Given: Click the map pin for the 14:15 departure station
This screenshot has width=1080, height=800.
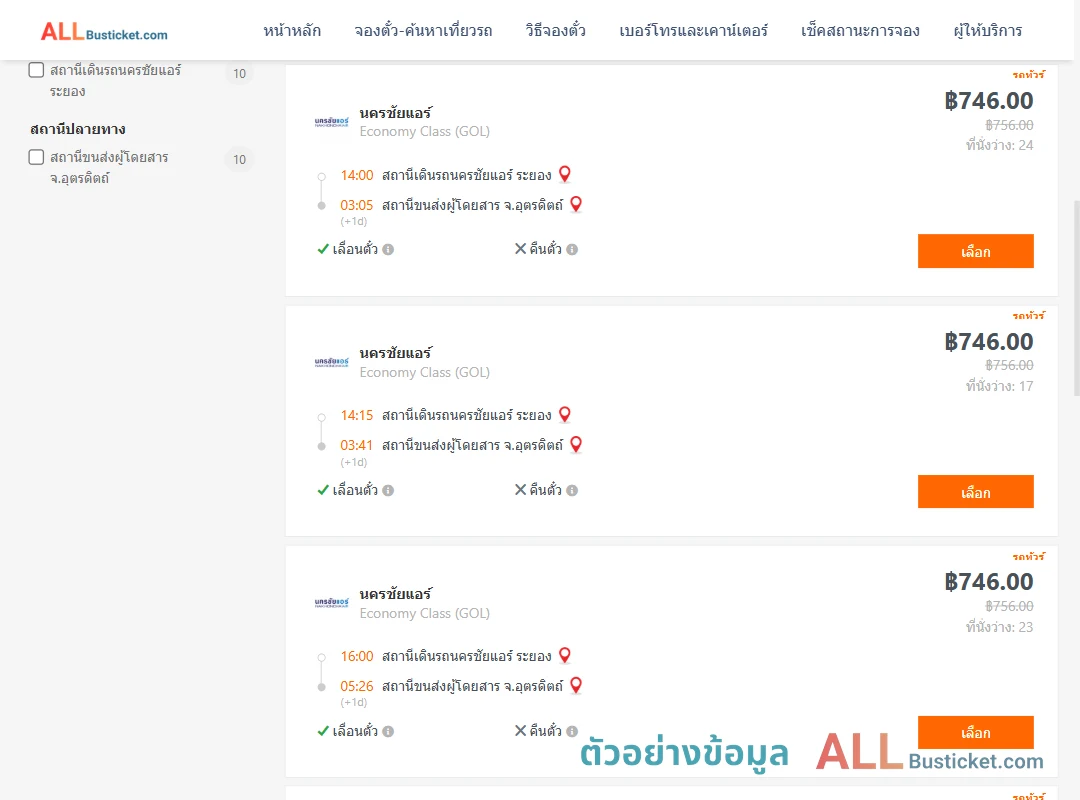Looking at the screenshot, I should [565, 415].
